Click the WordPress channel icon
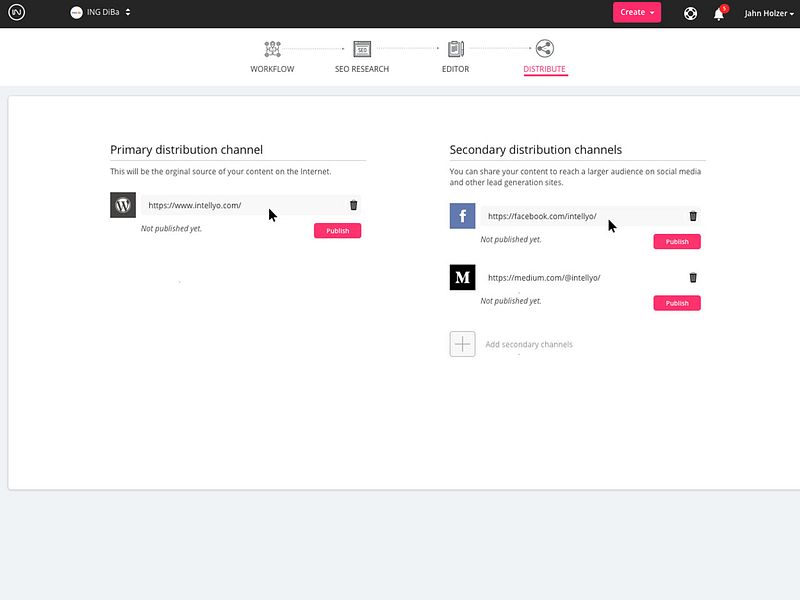The image size is (800, 600). click(x=123, y=205)
